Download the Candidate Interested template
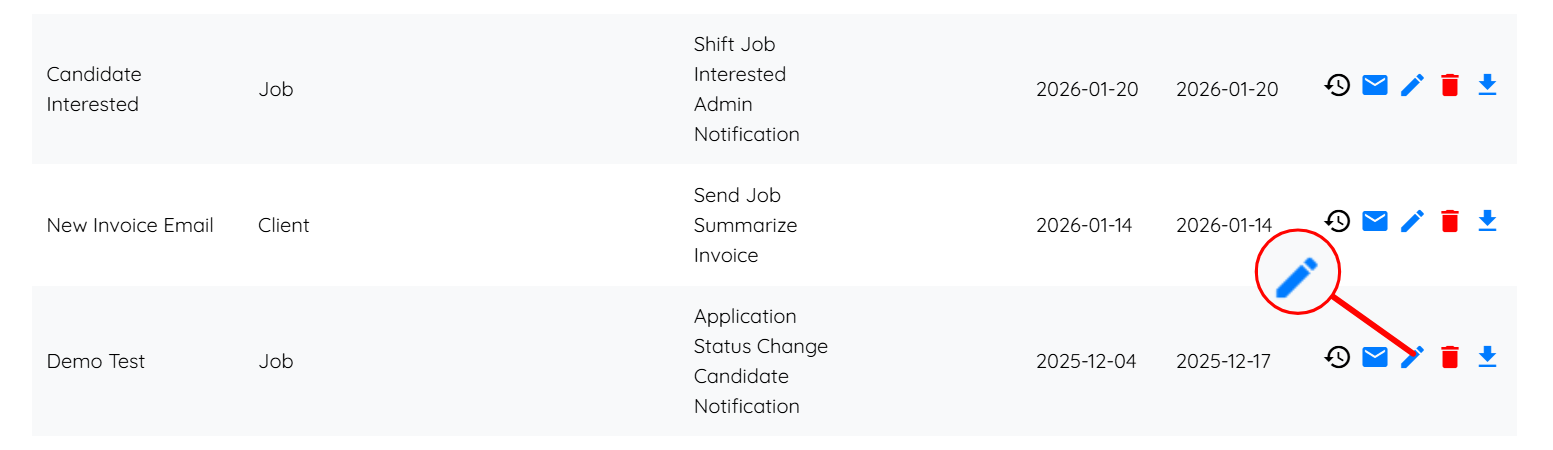 click(x=1487, y=86)
